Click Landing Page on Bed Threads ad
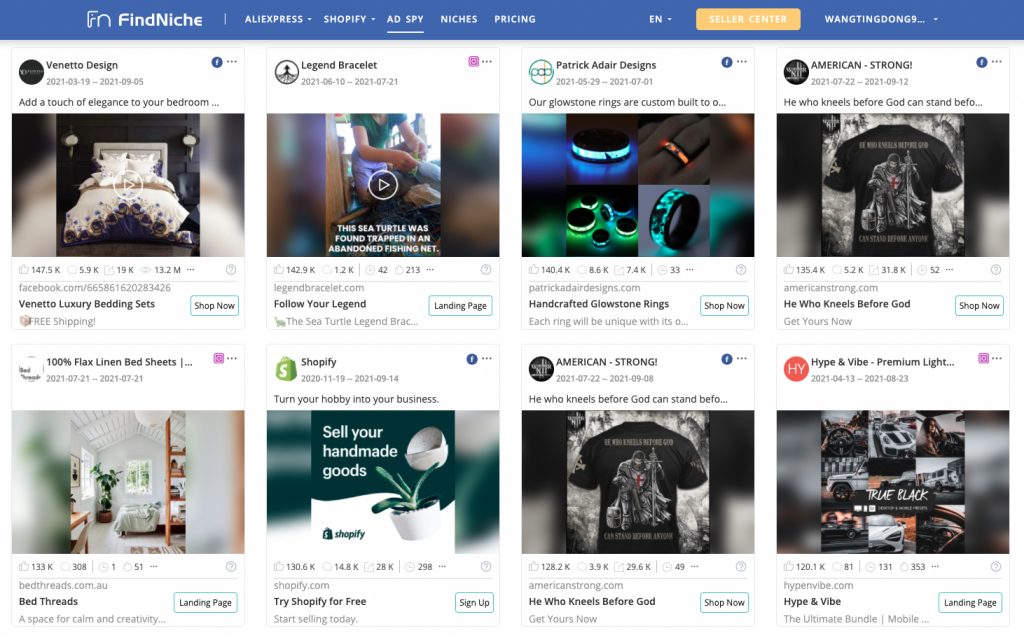The image size is (1024, 640). (x=205, y=603)
